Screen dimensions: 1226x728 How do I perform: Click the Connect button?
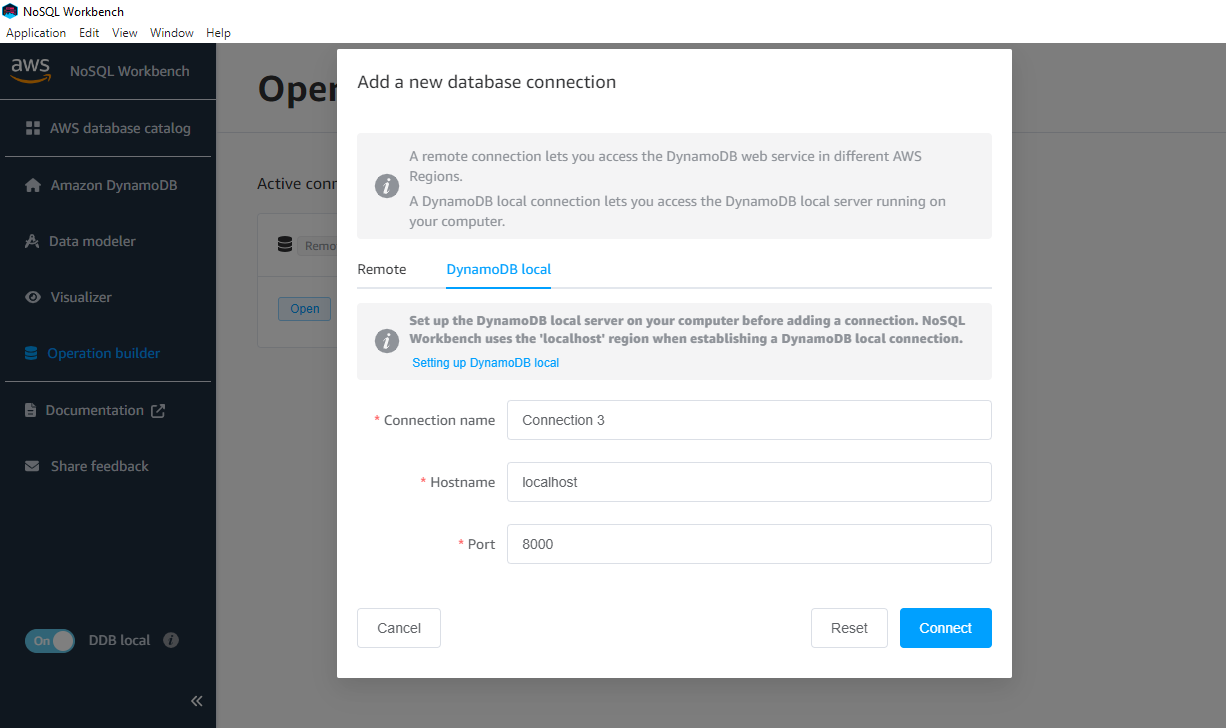945,627
